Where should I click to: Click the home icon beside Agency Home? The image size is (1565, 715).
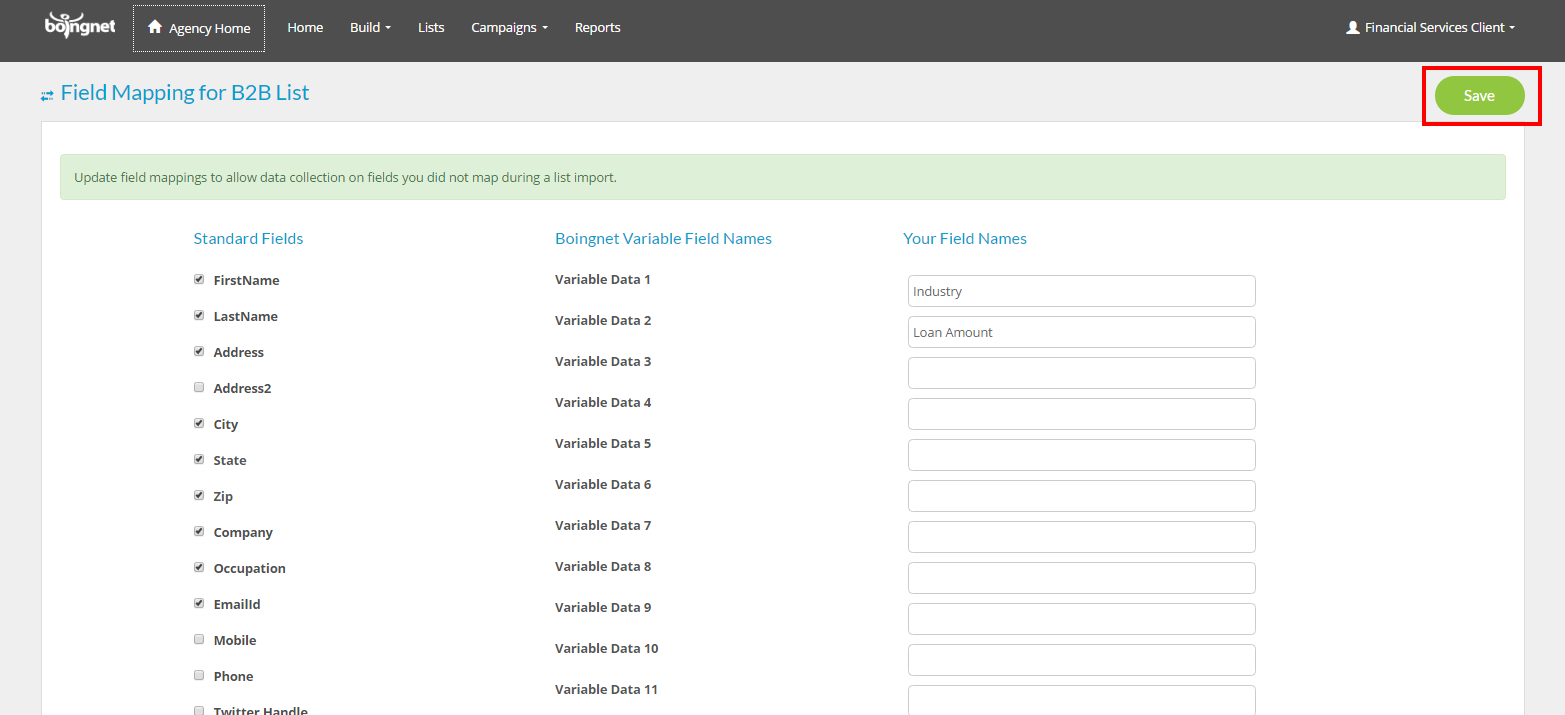155,27
